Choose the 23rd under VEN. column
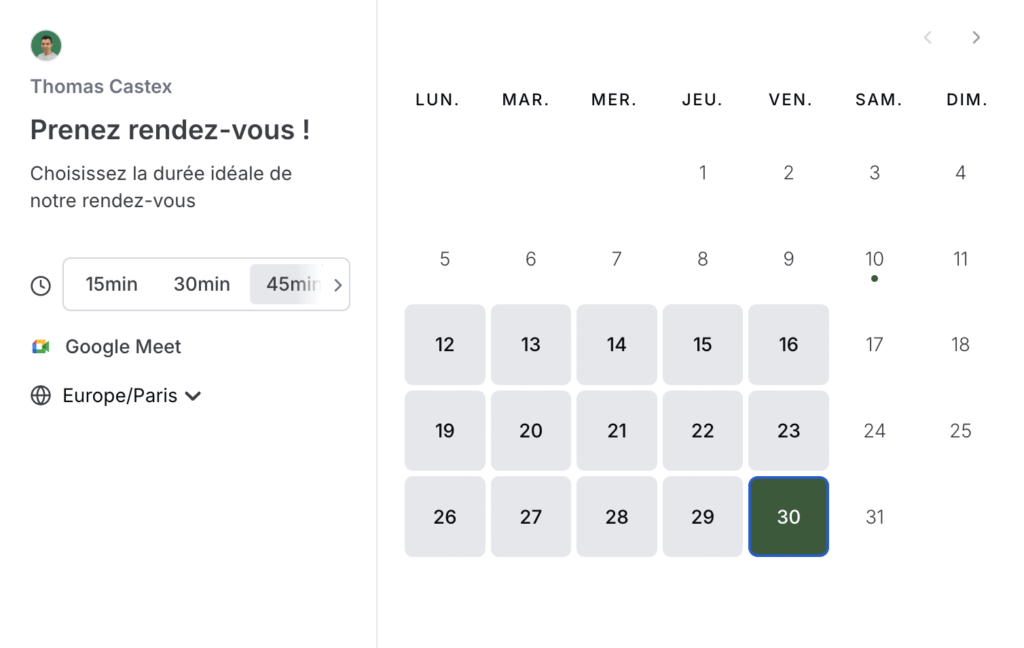The width and height of the screenshot is (1024, 648). point(788,430)
